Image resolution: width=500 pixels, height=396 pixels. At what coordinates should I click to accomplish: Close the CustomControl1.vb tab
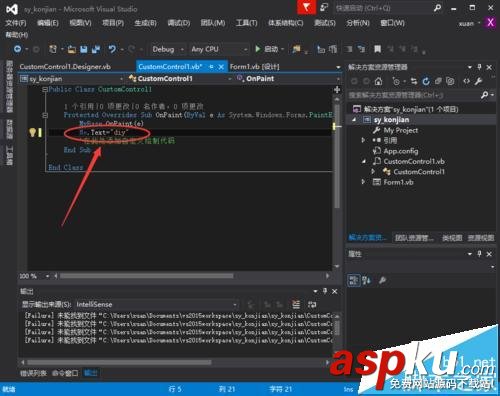tap(221, 67)
